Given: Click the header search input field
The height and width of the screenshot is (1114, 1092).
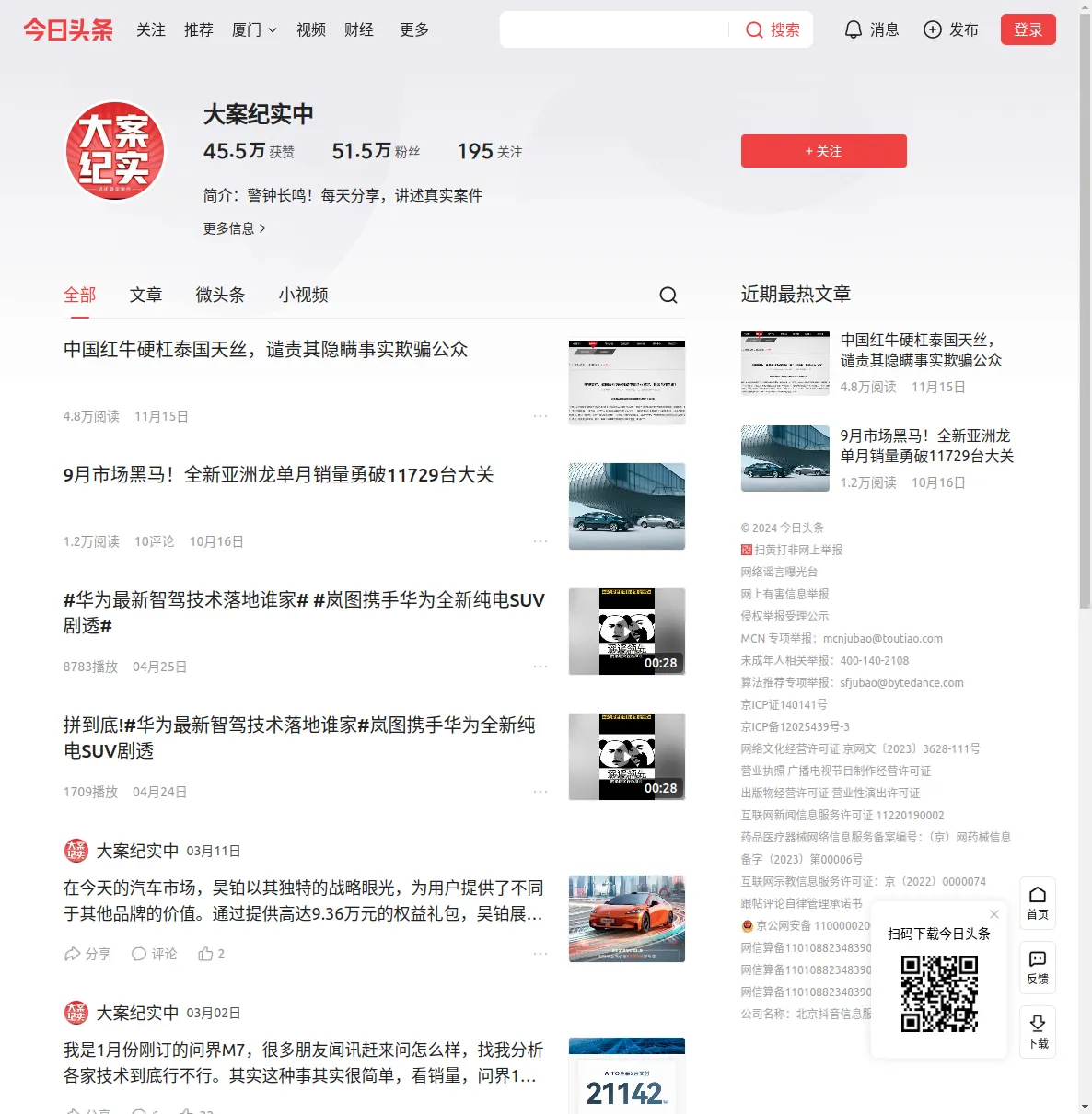Looking at the screenshot, I should coord(614,29).
